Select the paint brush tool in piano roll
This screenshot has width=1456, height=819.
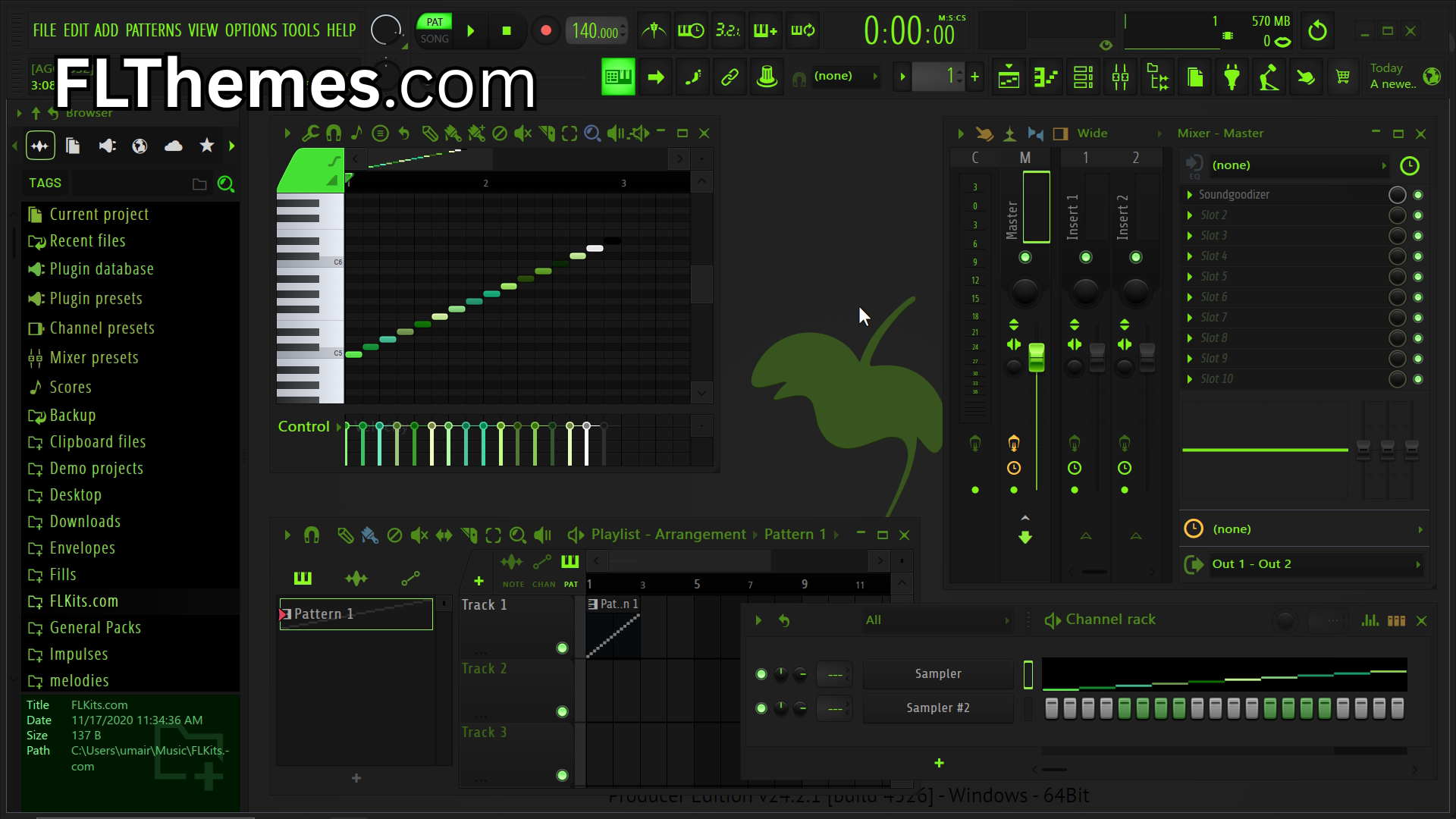[x=453, y=133]
